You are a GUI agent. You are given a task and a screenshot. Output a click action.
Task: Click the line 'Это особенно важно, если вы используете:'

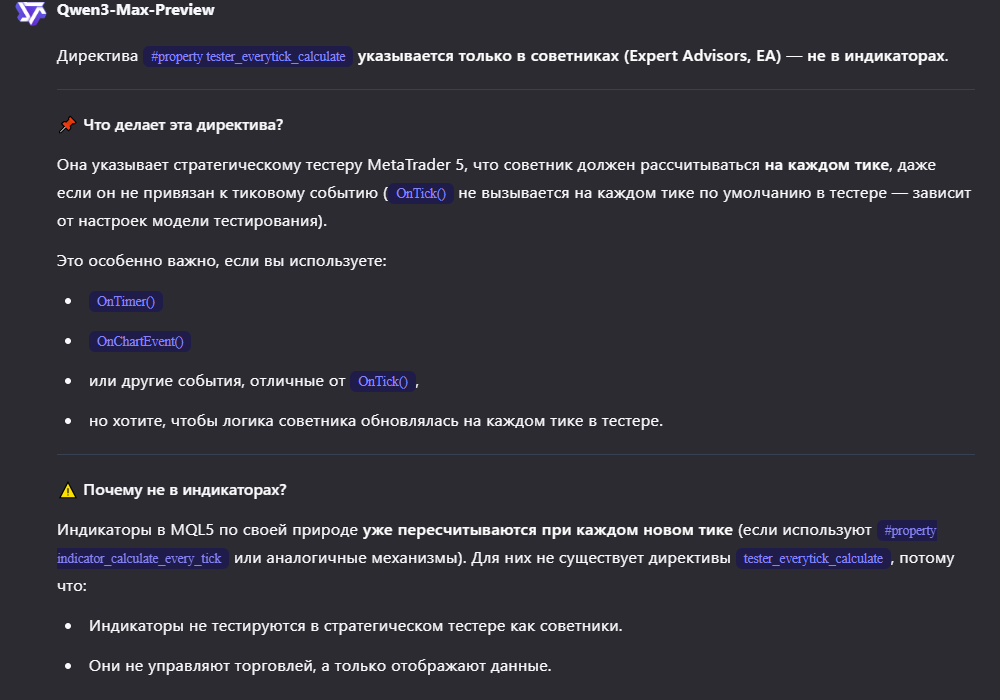click(222, 261)
